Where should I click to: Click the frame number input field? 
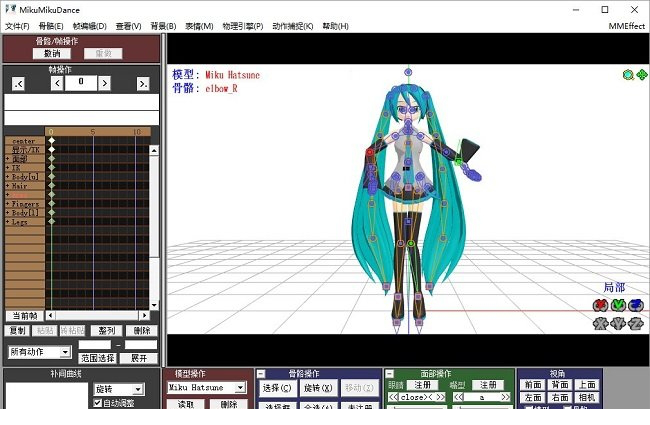pyautogui.click(x=81, y=83)
